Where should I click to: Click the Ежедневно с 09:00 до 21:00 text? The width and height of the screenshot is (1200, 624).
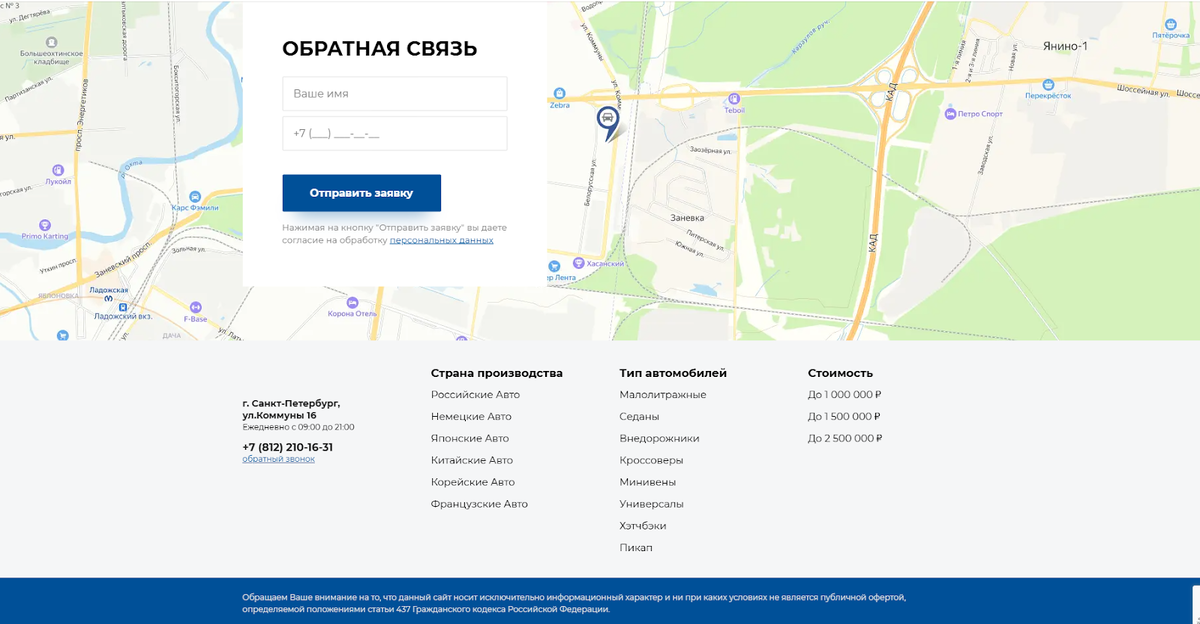coord(298,427)
